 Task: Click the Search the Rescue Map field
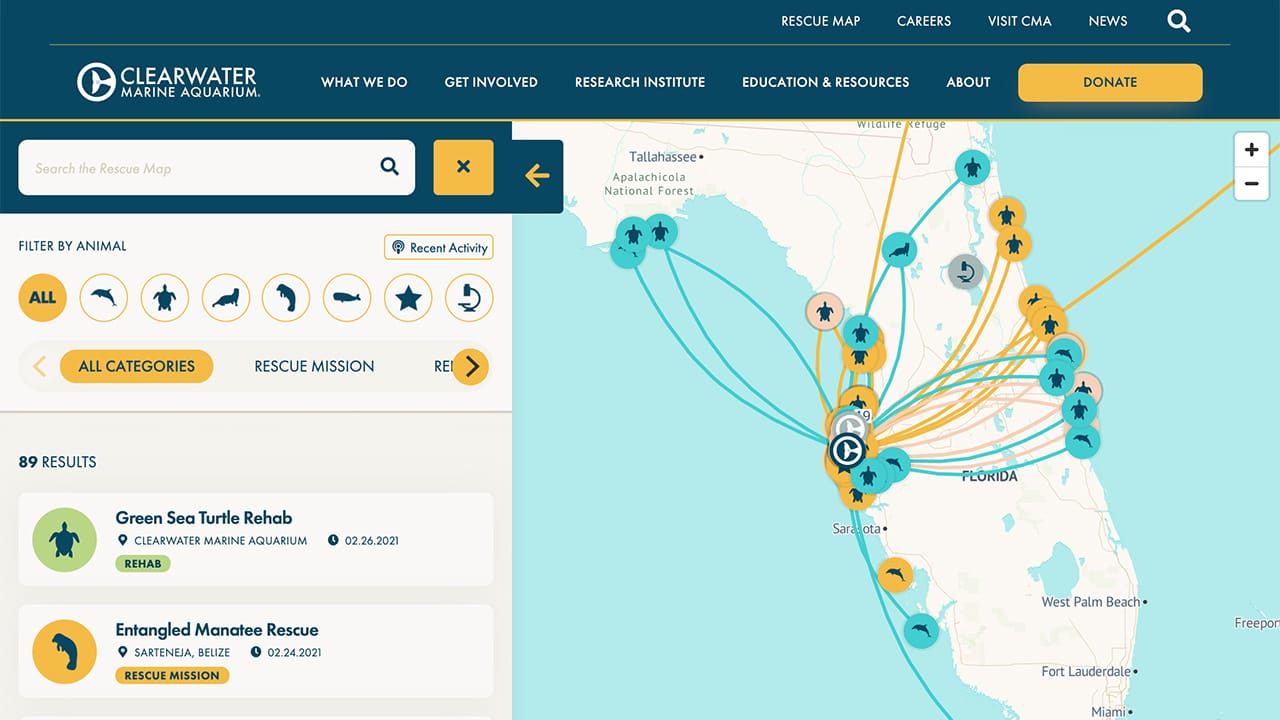tap(200, 167)
